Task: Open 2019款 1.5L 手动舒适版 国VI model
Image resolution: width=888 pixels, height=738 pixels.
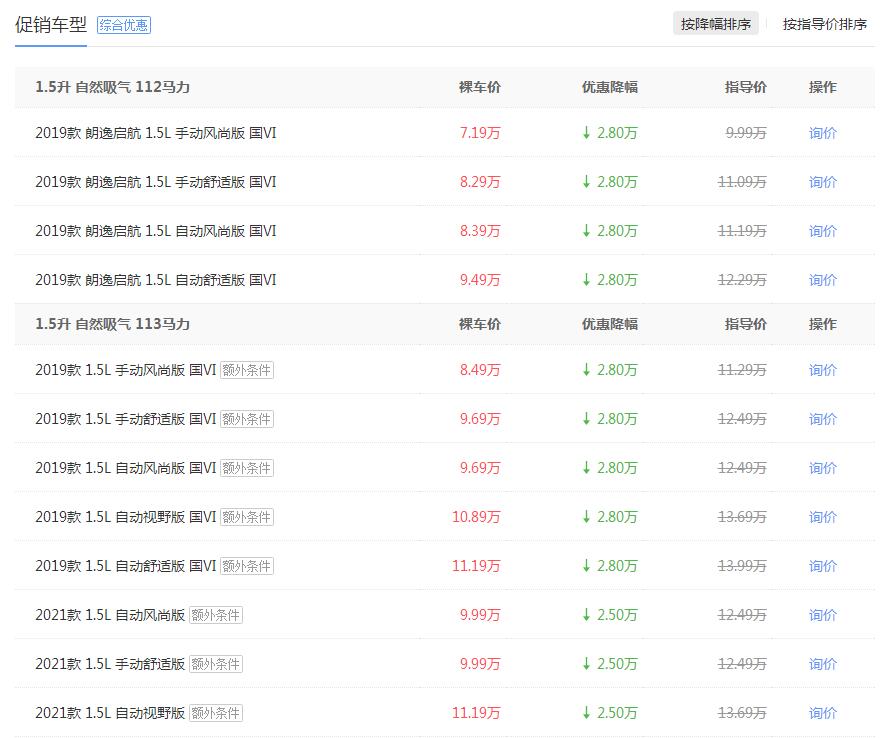Action: pyautogui.click(x=126, y=419)
